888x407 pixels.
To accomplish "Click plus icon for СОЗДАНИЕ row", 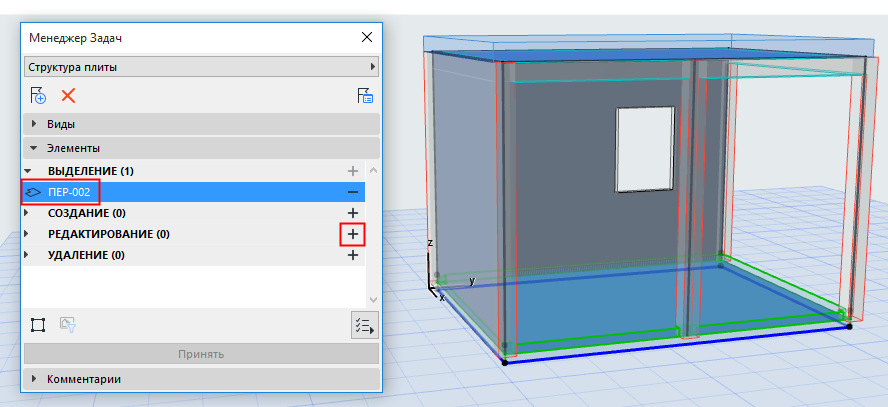I will pyautogui.click(x=353, y=213).
